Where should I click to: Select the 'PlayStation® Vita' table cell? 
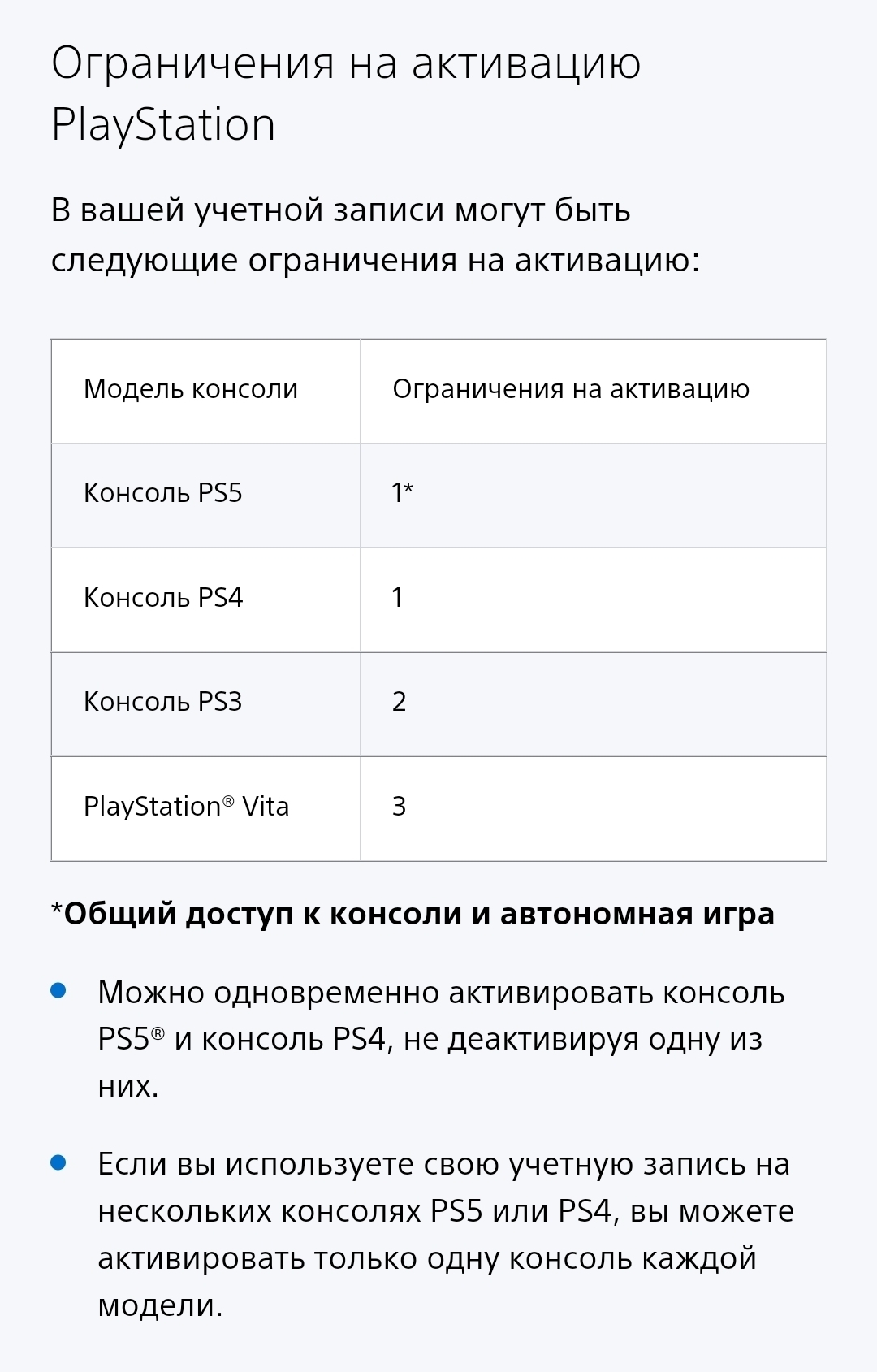pos(186,807)
